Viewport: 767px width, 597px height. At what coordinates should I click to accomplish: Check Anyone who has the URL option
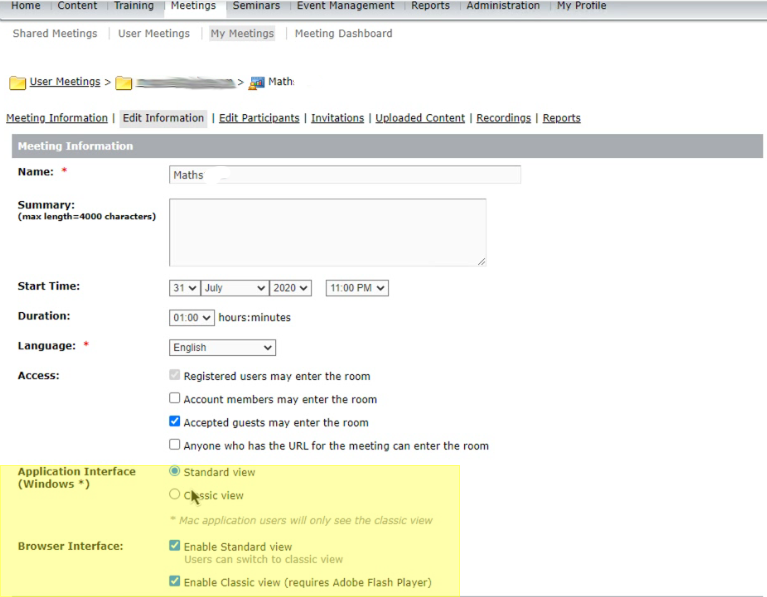pos(175,445)
